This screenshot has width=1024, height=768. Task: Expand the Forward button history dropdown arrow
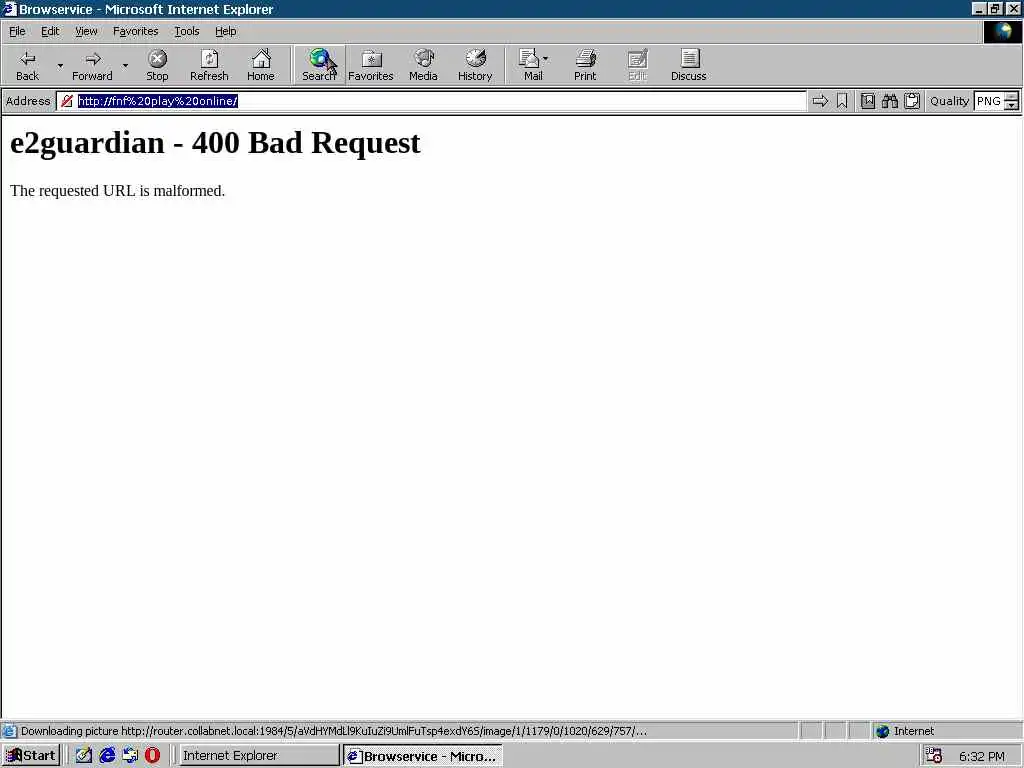point(125,65)
